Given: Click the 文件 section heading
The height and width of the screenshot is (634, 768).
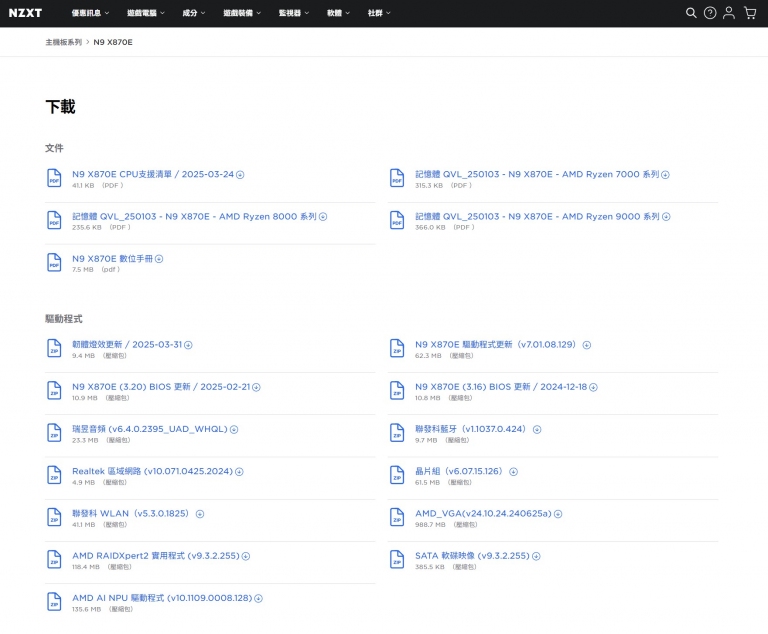Looking at the screenshot, I should 54,148.
